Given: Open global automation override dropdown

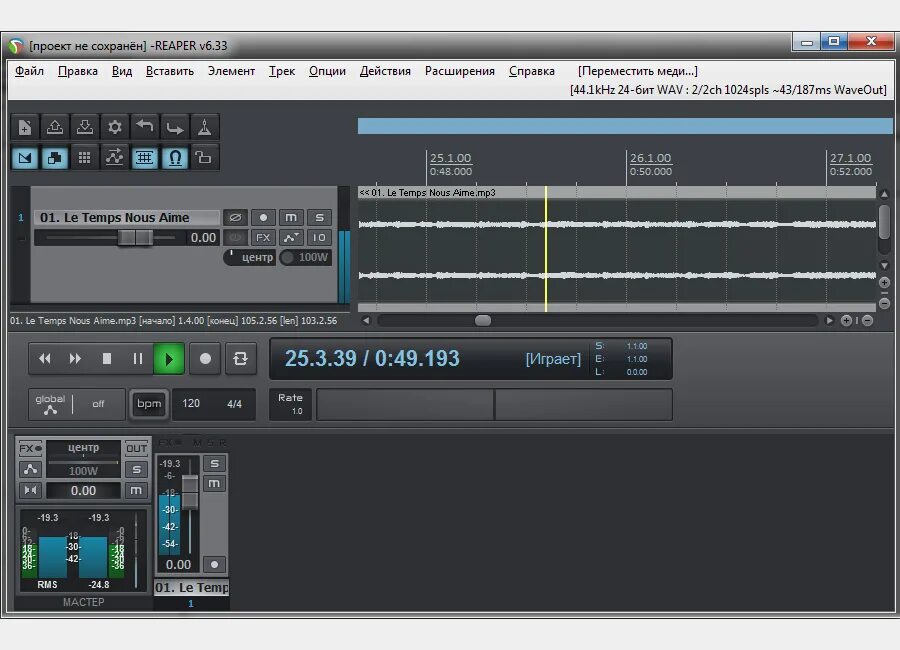Looking at the screenshot, I should click(x=77, y=404).
